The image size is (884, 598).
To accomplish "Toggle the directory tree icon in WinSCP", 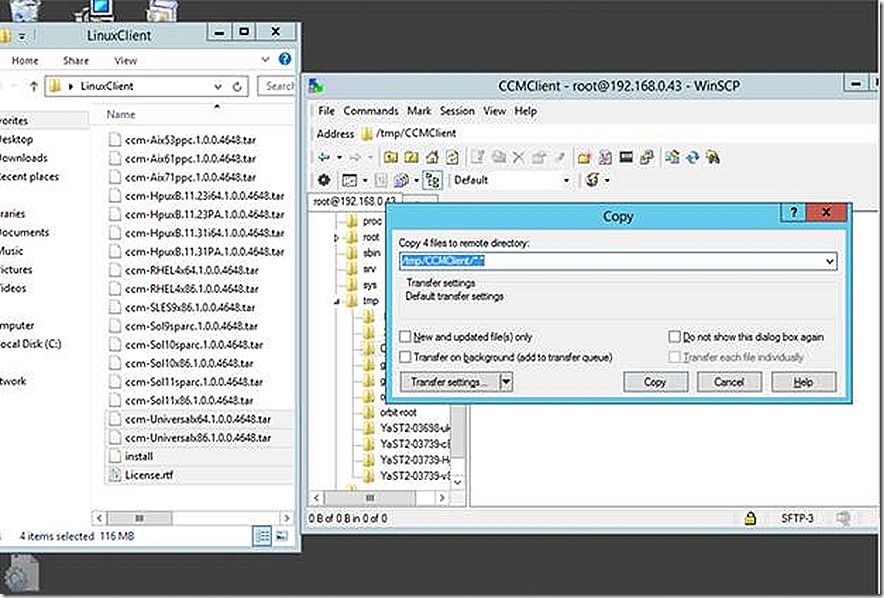I will tap(432, 180).
